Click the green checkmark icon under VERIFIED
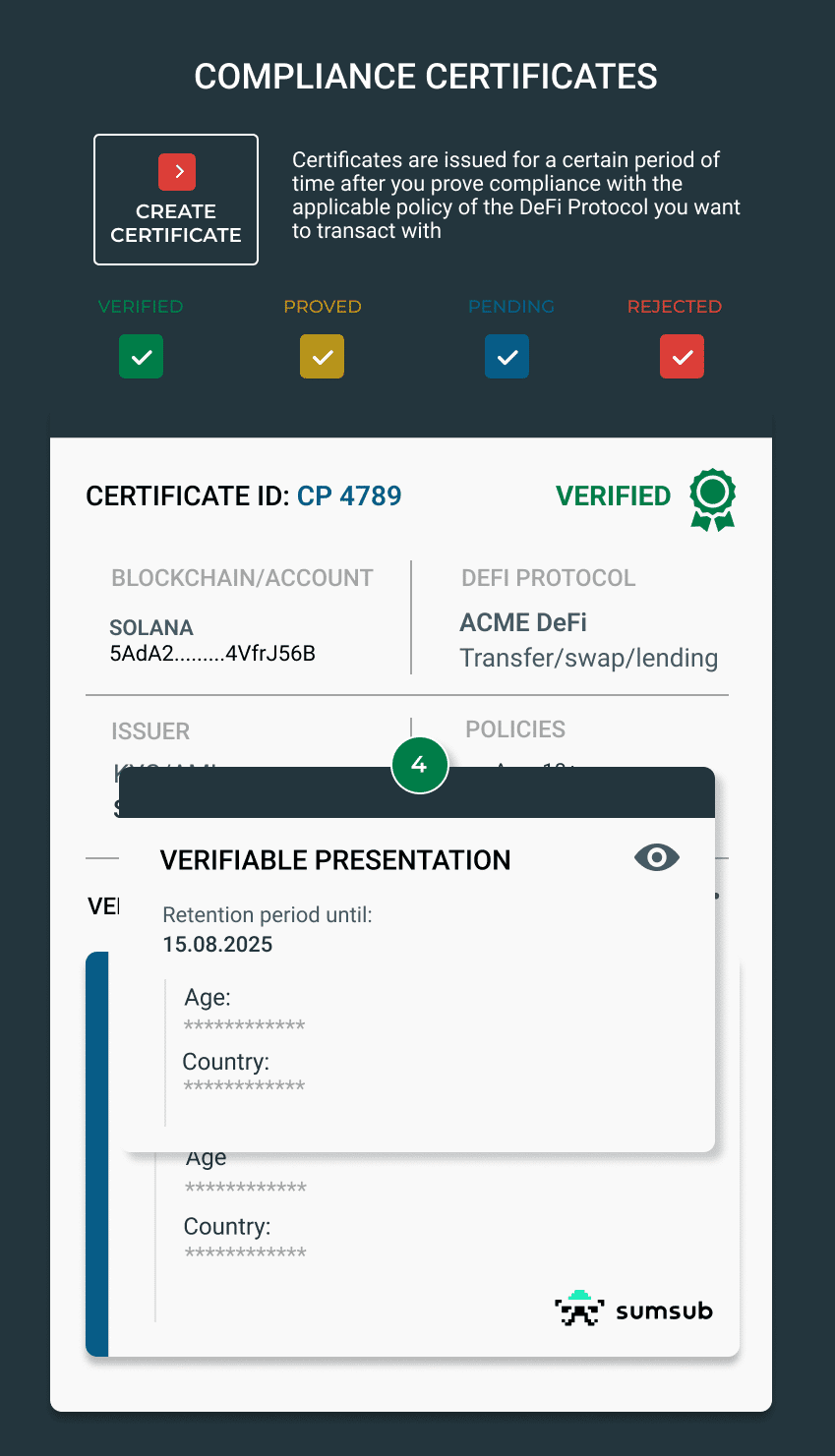 (x=141, y=356)
